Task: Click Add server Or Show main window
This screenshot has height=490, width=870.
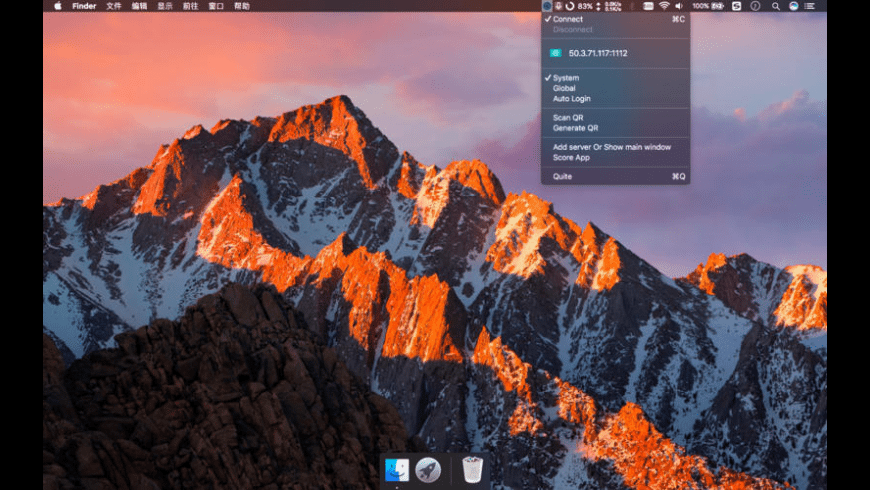Action: click(611, 147)
